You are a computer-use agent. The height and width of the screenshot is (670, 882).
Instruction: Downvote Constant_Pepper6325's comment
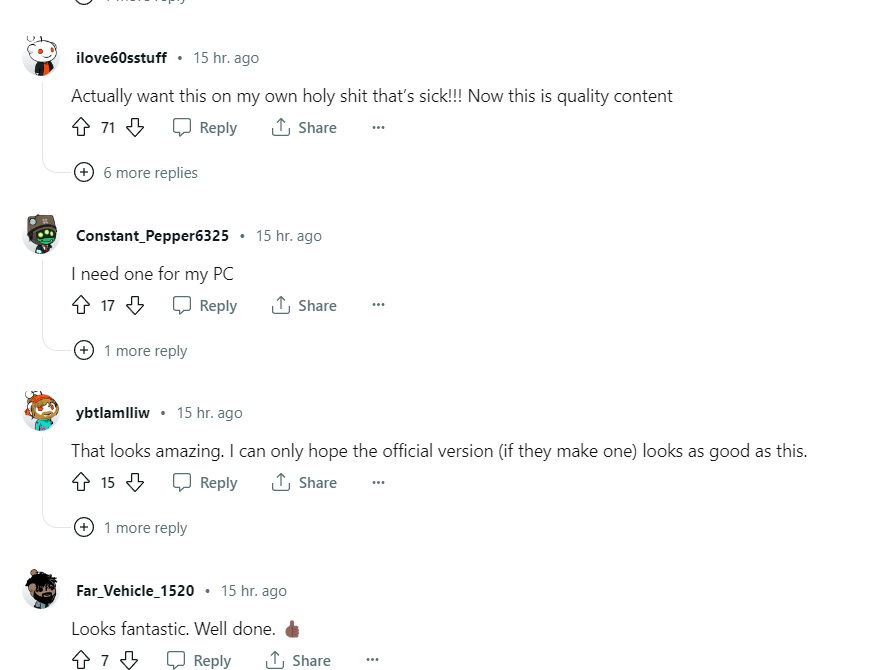click(135, 306)
